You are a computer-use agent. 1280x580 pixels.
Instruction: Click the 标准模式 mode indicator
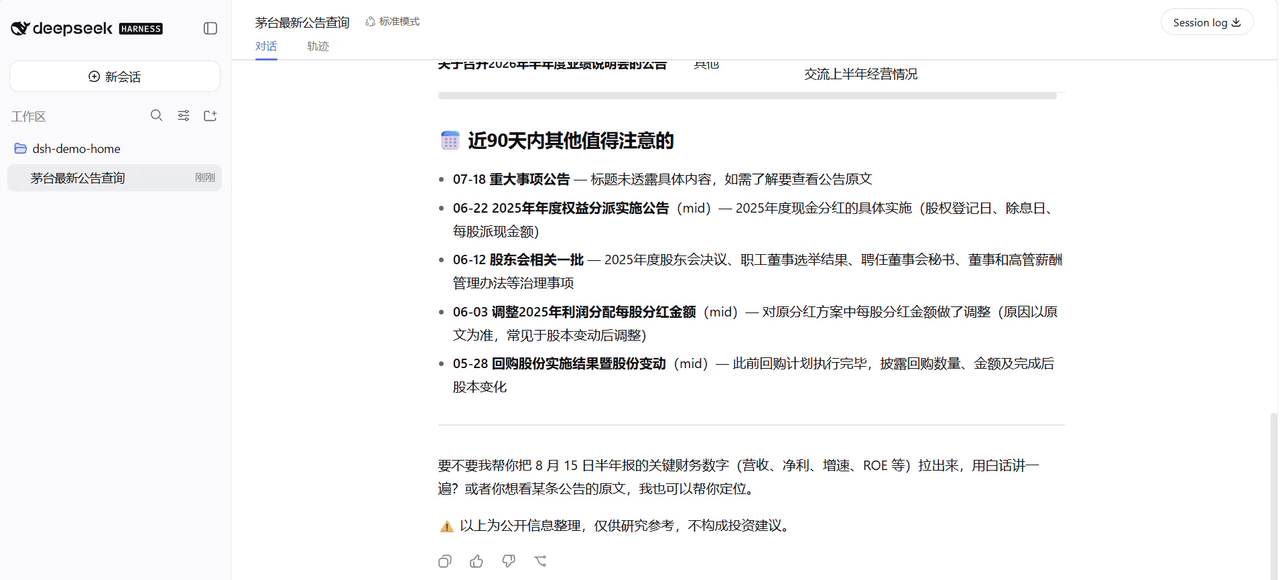392,22
